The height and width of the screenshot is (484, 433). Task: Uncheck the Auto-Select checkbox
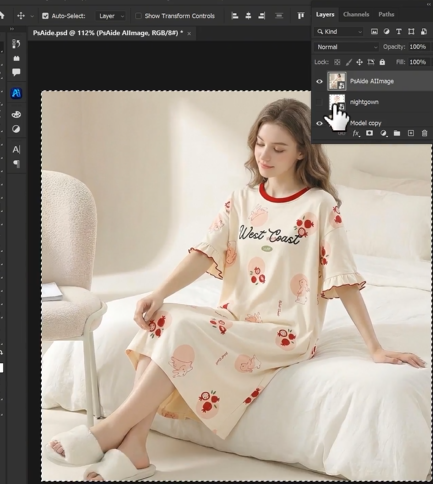[x=45, y=16]
